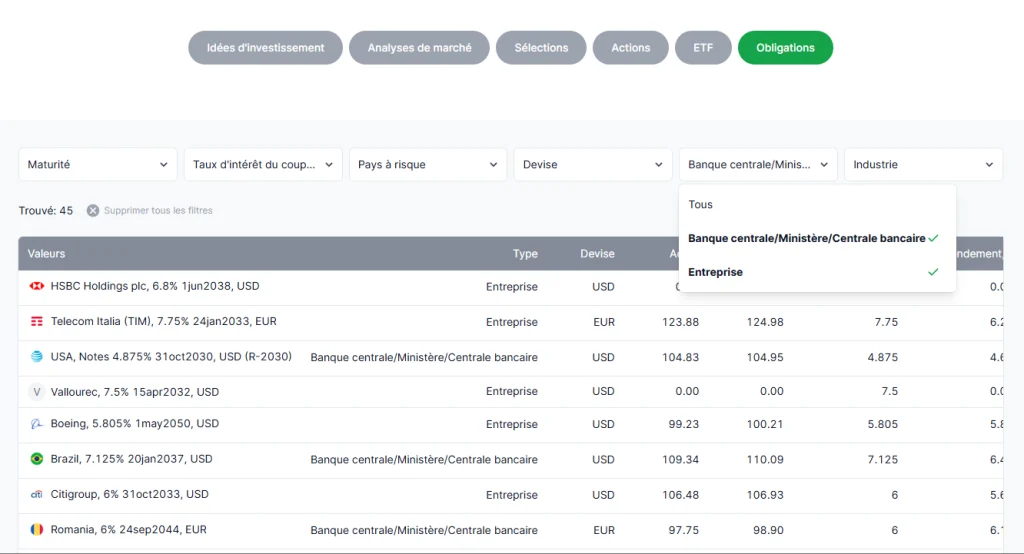
Task: Click the Valeurs column header
Action: coord(46,253)
